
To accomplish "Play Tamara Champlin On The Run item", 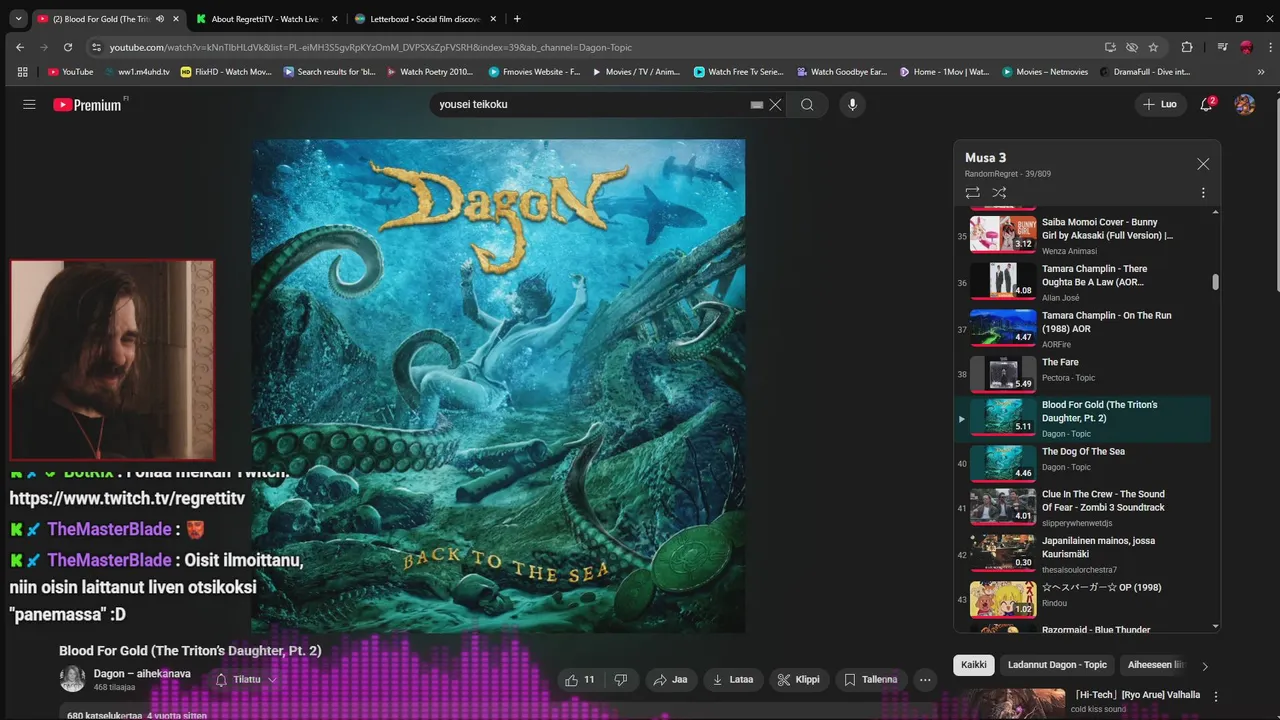I will (x=1085, y=328).
